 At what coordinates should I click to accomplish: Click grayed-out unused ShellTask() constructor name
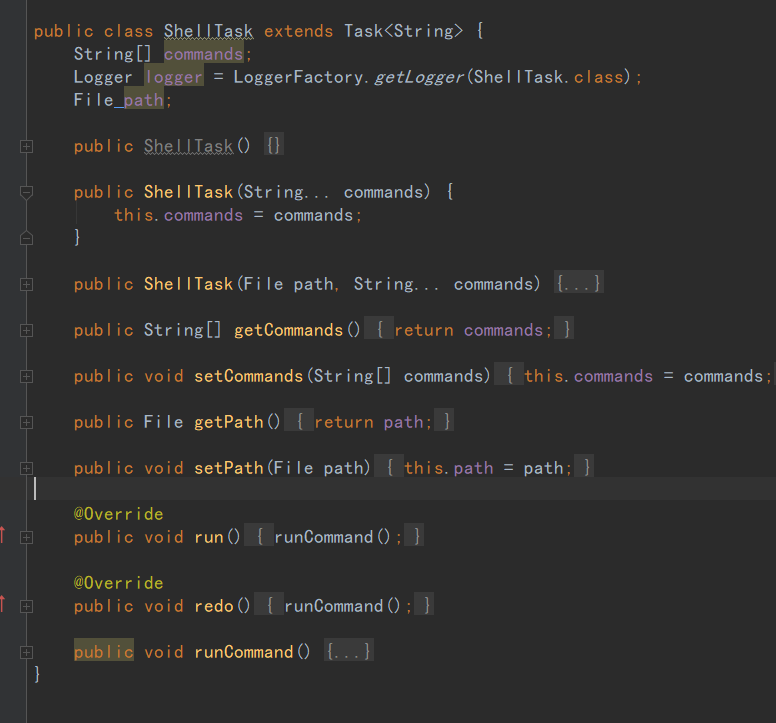pyautogui.click(x=189, y=146)
